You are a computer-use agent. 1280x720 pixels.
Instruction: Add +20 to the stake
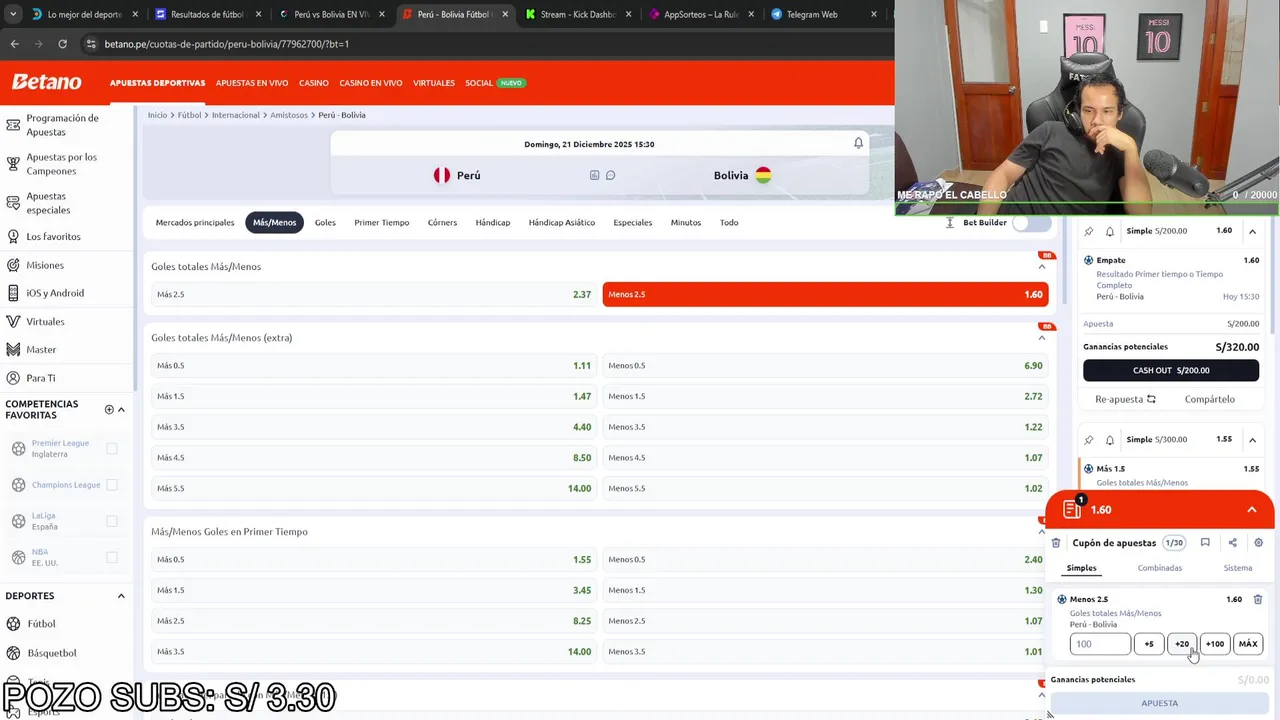(x=1182, y=644)
